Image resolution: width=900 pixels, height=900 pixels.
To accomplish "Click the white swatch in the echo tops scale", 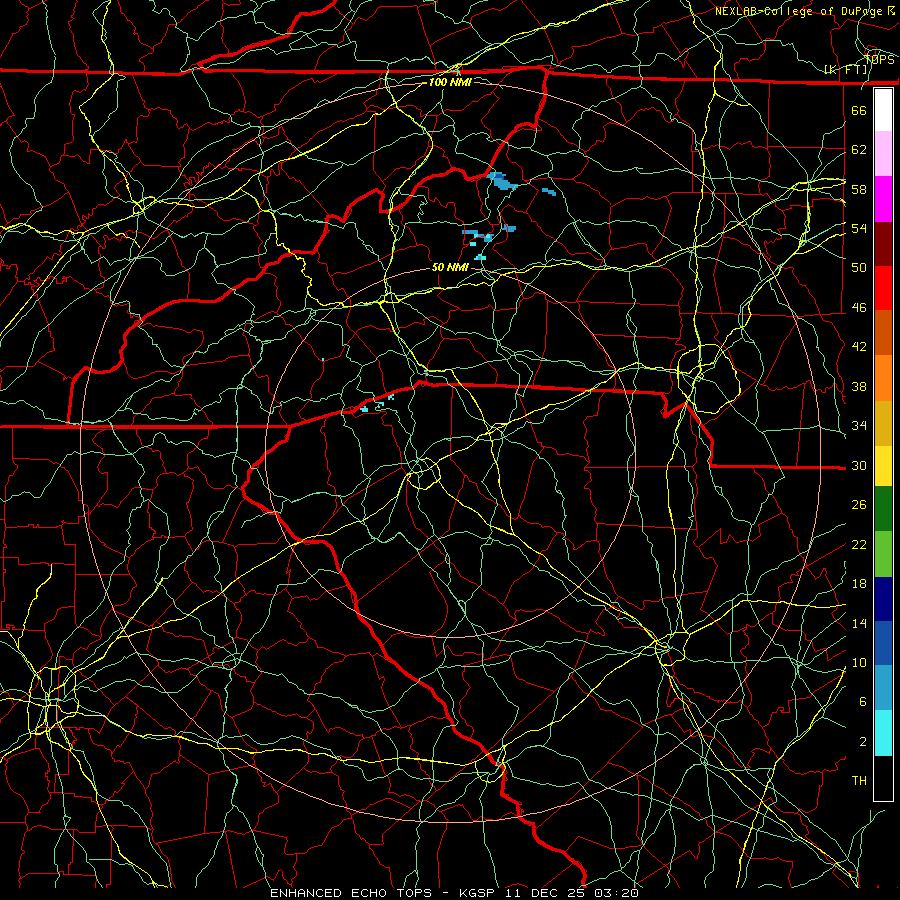I will click(x=883, y=110).
